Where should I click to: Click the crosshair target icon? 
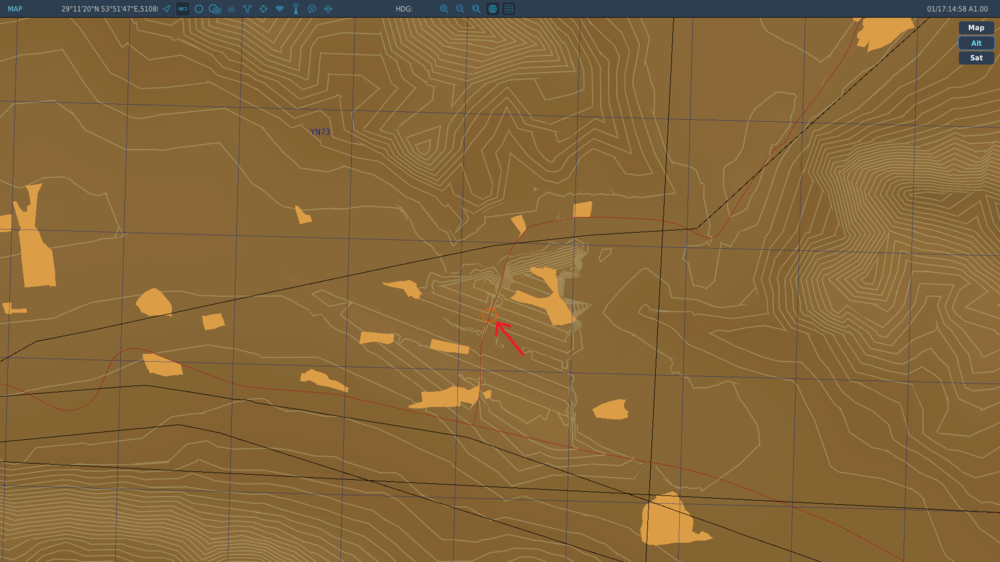point(263,9)
